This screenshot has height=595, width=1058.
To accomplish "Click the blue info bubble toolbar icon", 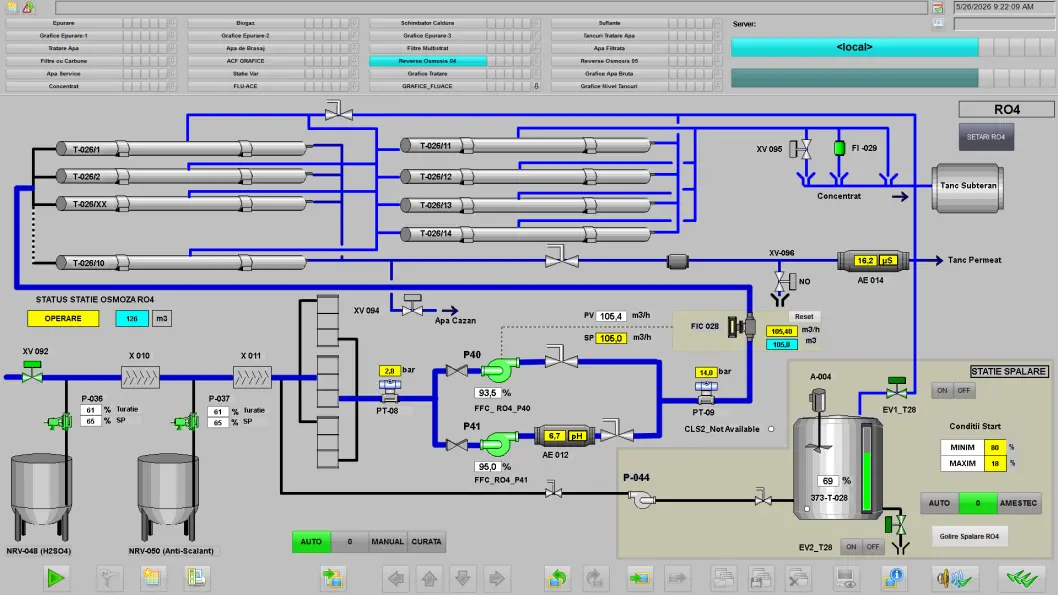I will tap(893, 577).
